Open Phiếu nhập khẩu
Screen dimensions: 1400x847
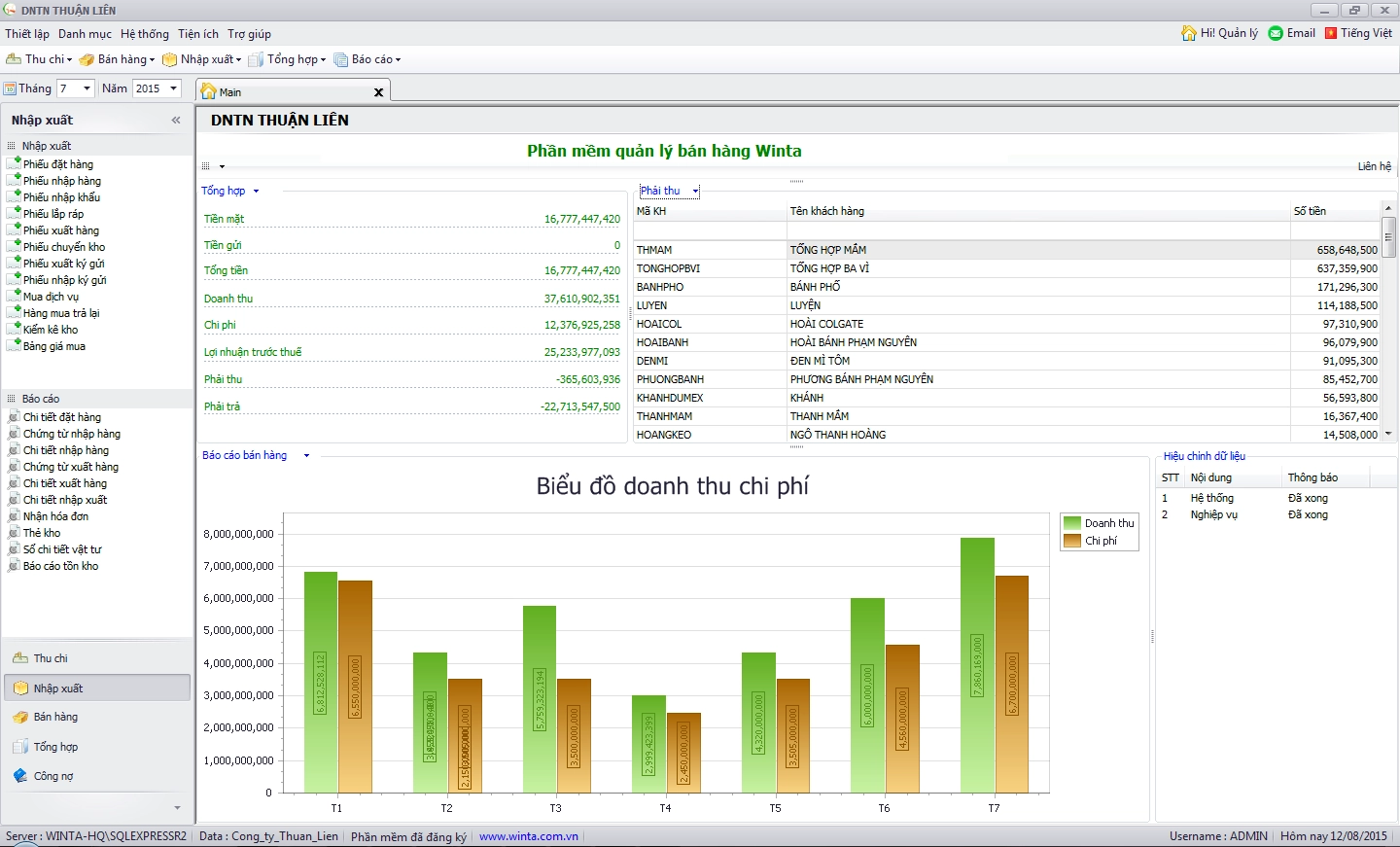point(61,197)
